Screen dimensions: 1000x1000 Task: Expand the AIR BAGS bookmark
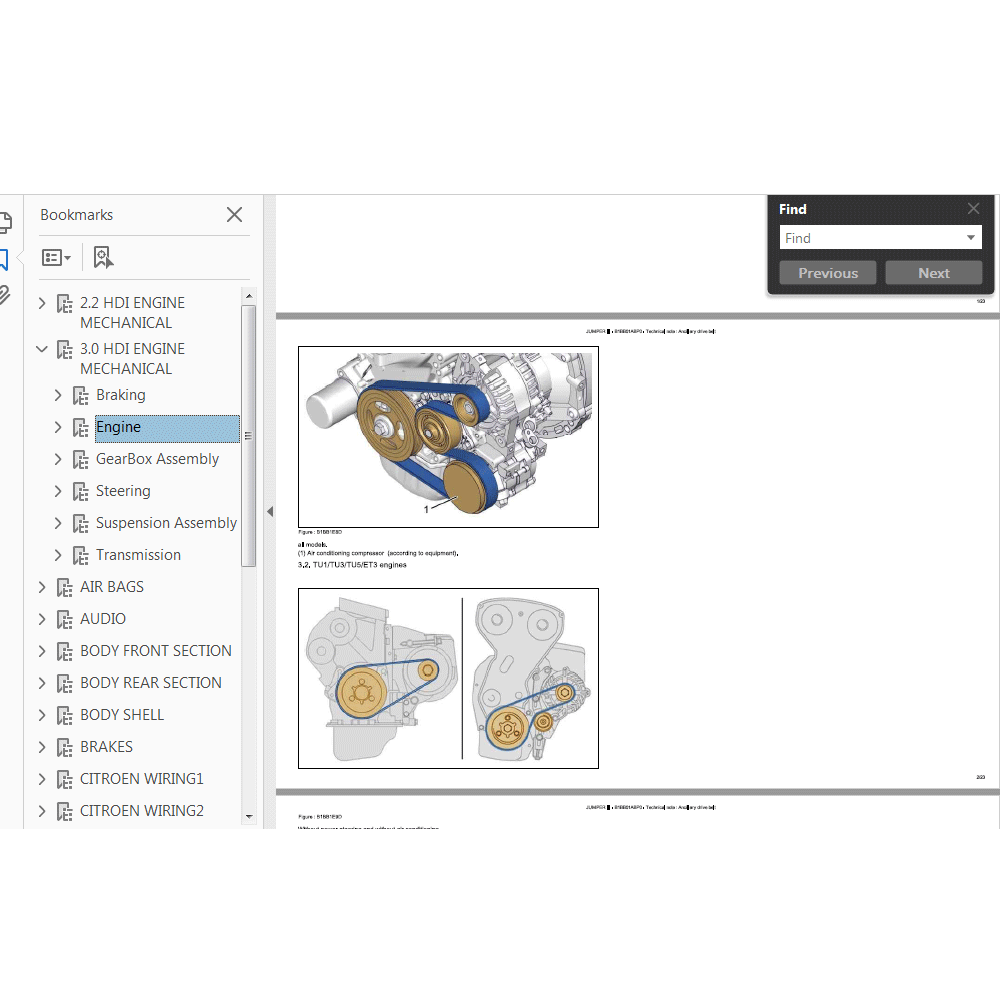42,587
